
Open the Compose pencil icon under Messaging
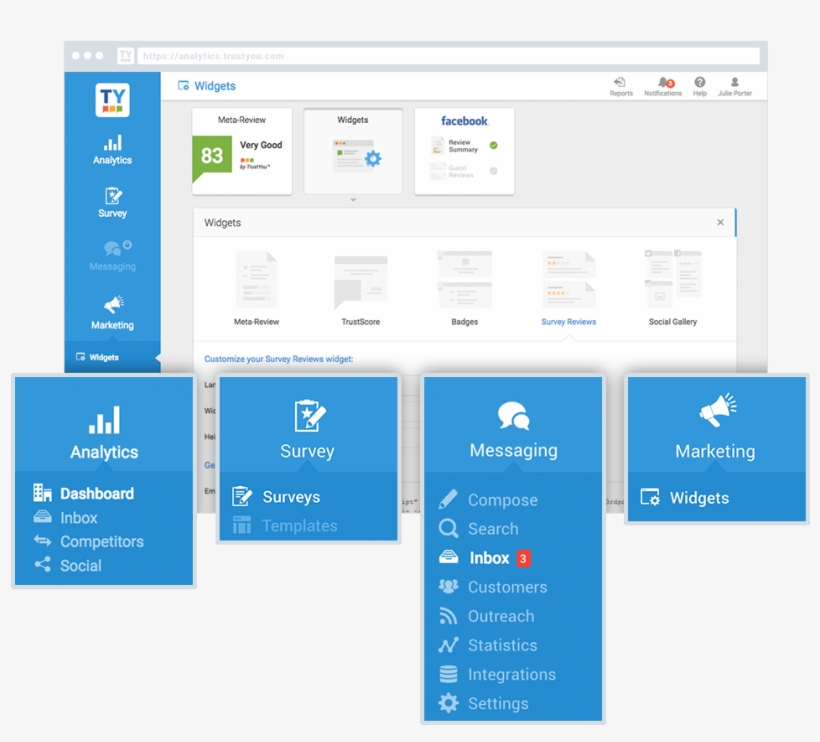pos(450,499)
